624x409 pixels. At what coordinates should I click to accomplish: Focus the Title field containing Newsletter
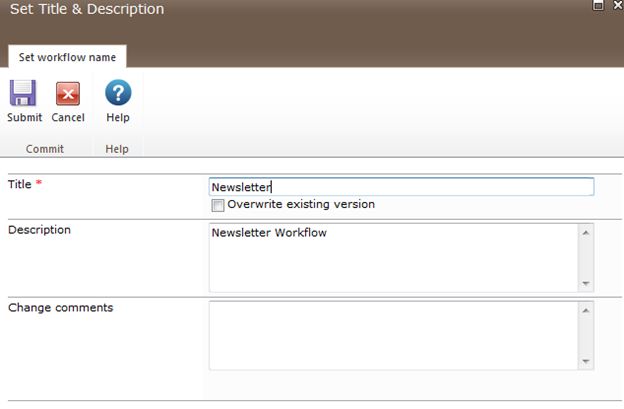[400, 187]
